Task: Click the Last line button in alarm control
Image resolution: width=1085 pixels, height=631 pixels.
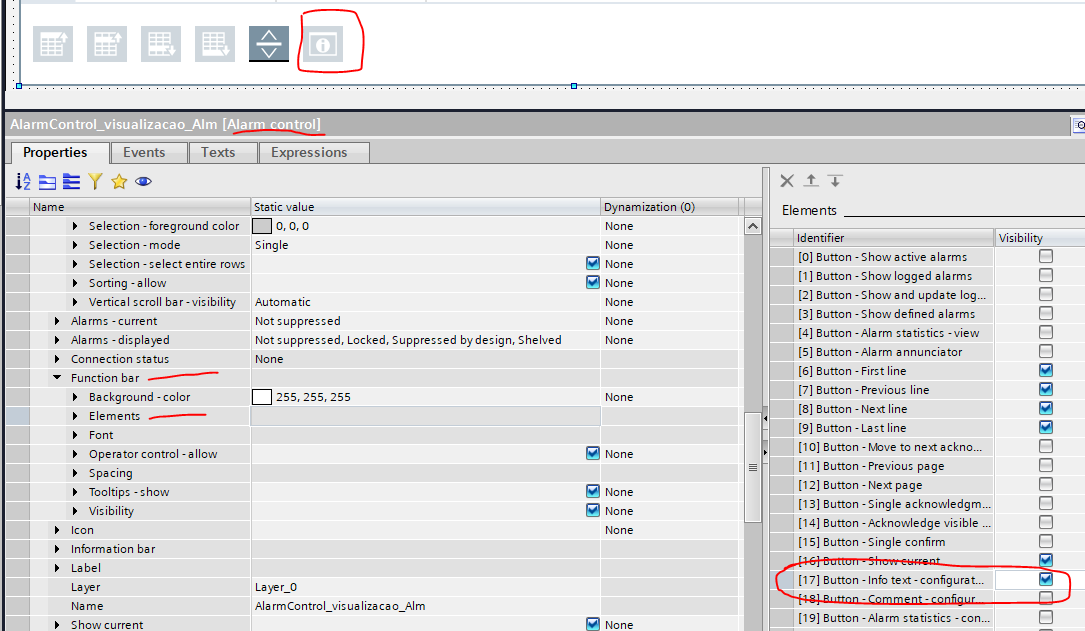Action: tap(215, 45)
